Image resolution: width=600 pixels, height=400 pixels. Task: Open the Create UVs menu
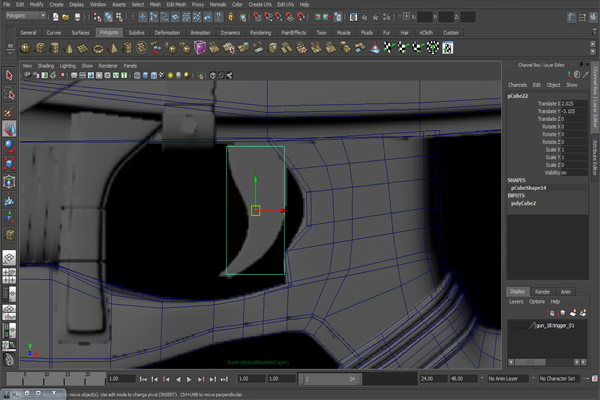pos(260,5)
